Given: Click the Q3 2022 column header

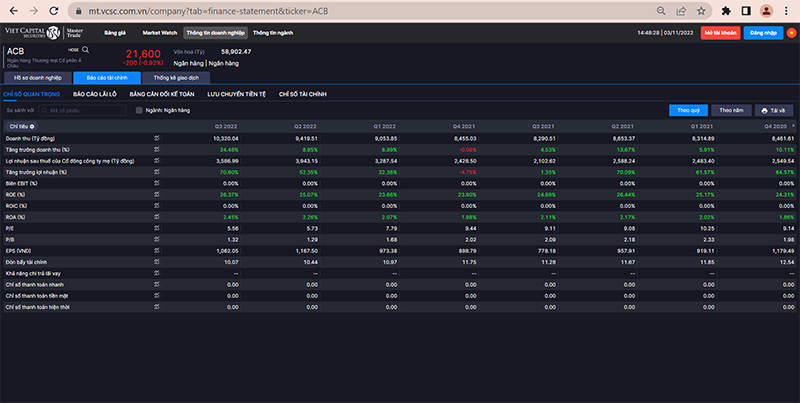Looking at the screenshot, I should [226, 126].
